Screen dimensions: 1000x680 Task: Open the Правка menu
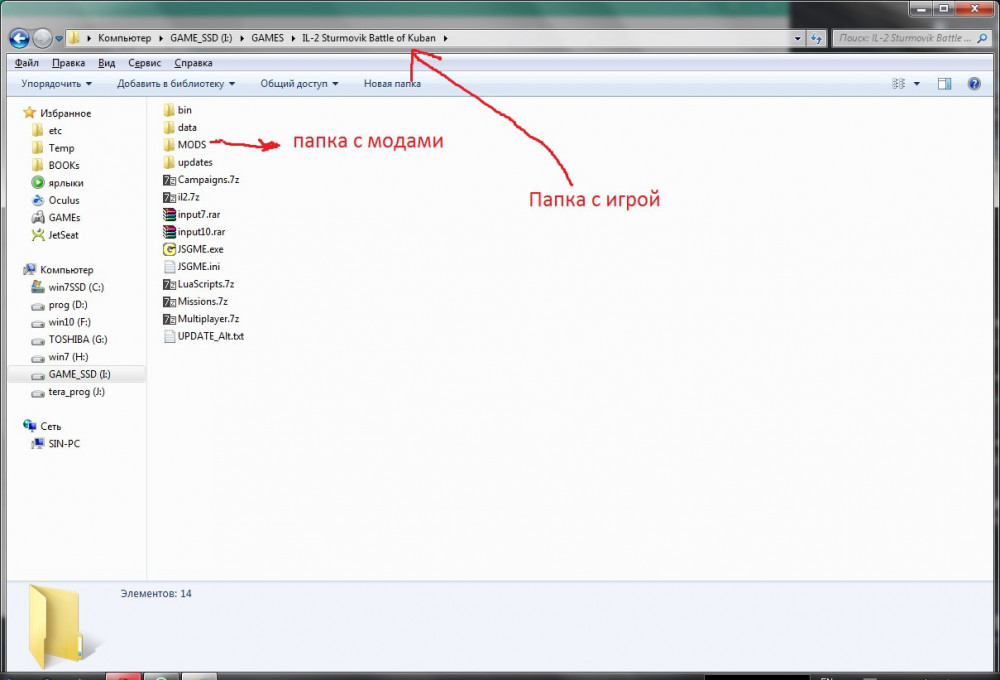pos(68,63)
